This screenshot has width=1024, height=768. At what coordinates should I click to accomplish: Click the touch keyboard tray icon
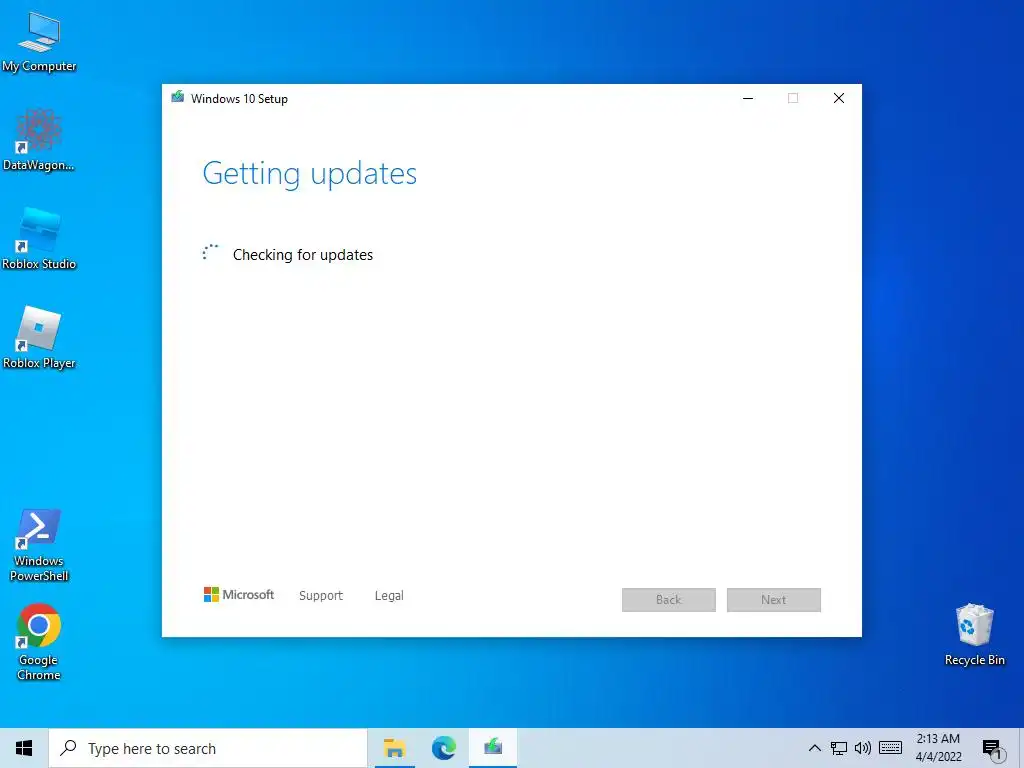pyautogui.click(x=890, y=748)
